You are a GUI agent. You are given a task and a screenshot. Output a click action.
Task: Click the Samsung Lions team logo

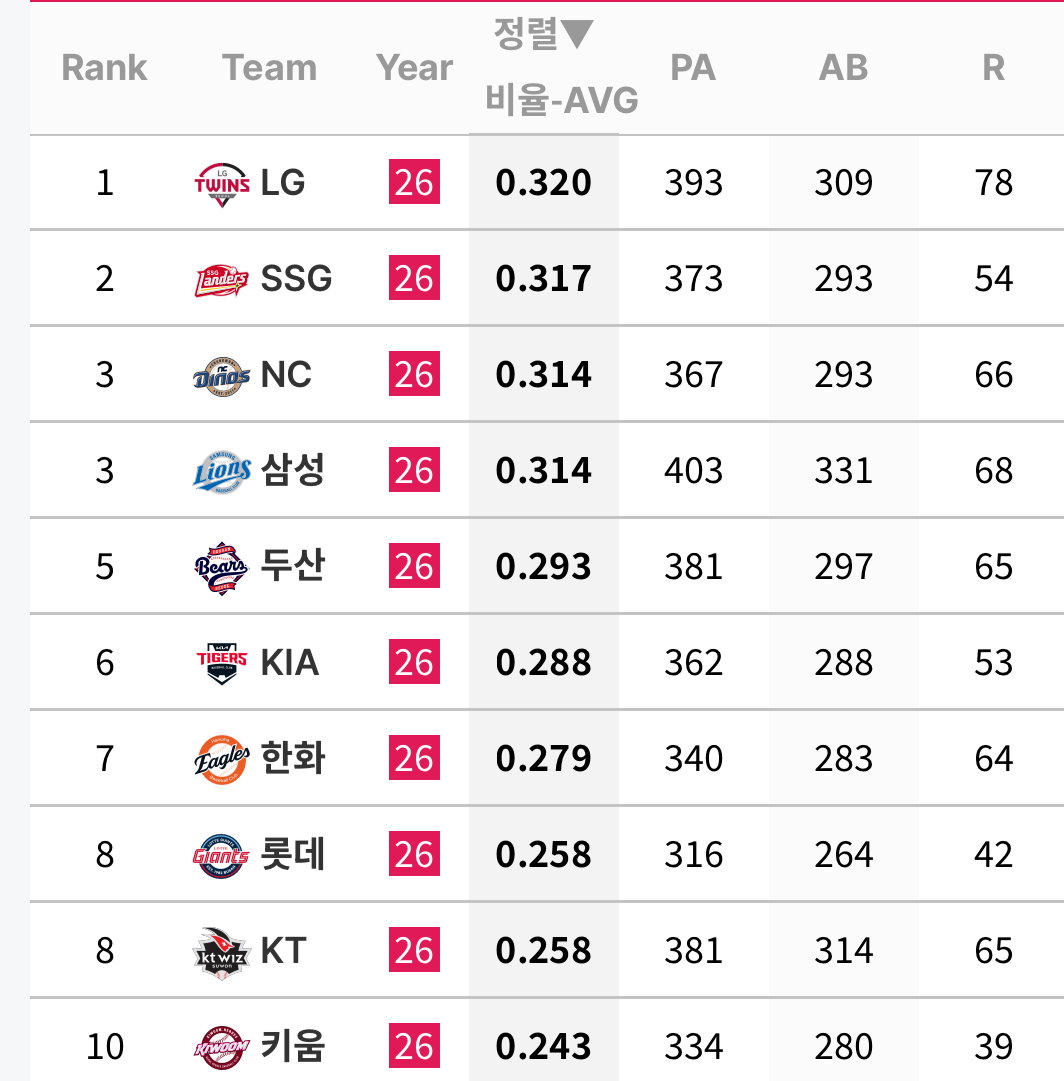click(221, 472)
